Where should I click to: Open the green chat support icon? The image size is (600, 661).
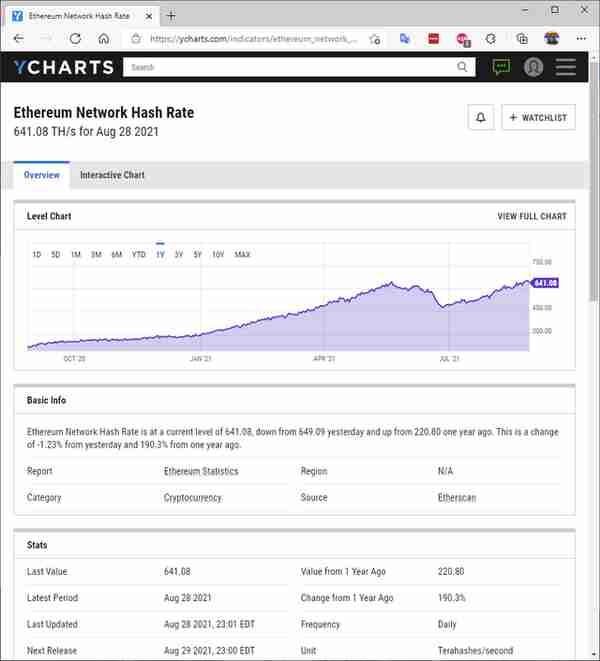click(x=501, y=67)
